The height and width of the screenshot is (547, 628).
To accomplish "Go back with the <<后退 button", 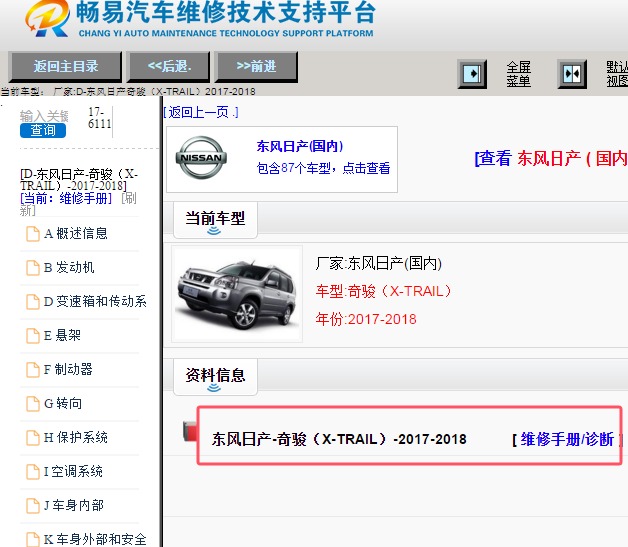I will [169, 66].
